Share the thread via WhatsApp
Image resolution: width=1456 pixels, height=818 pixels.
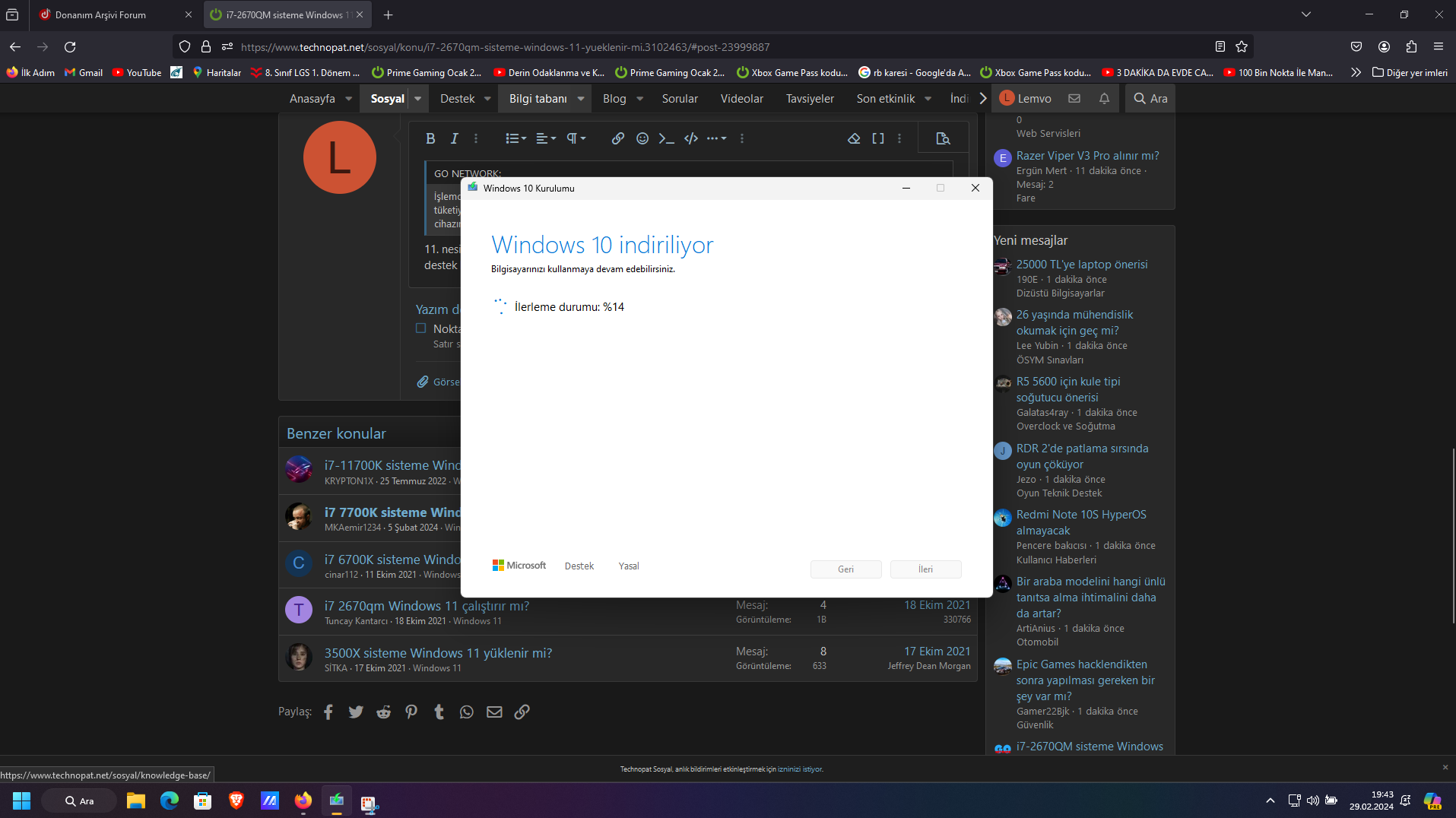click(467, 712)
